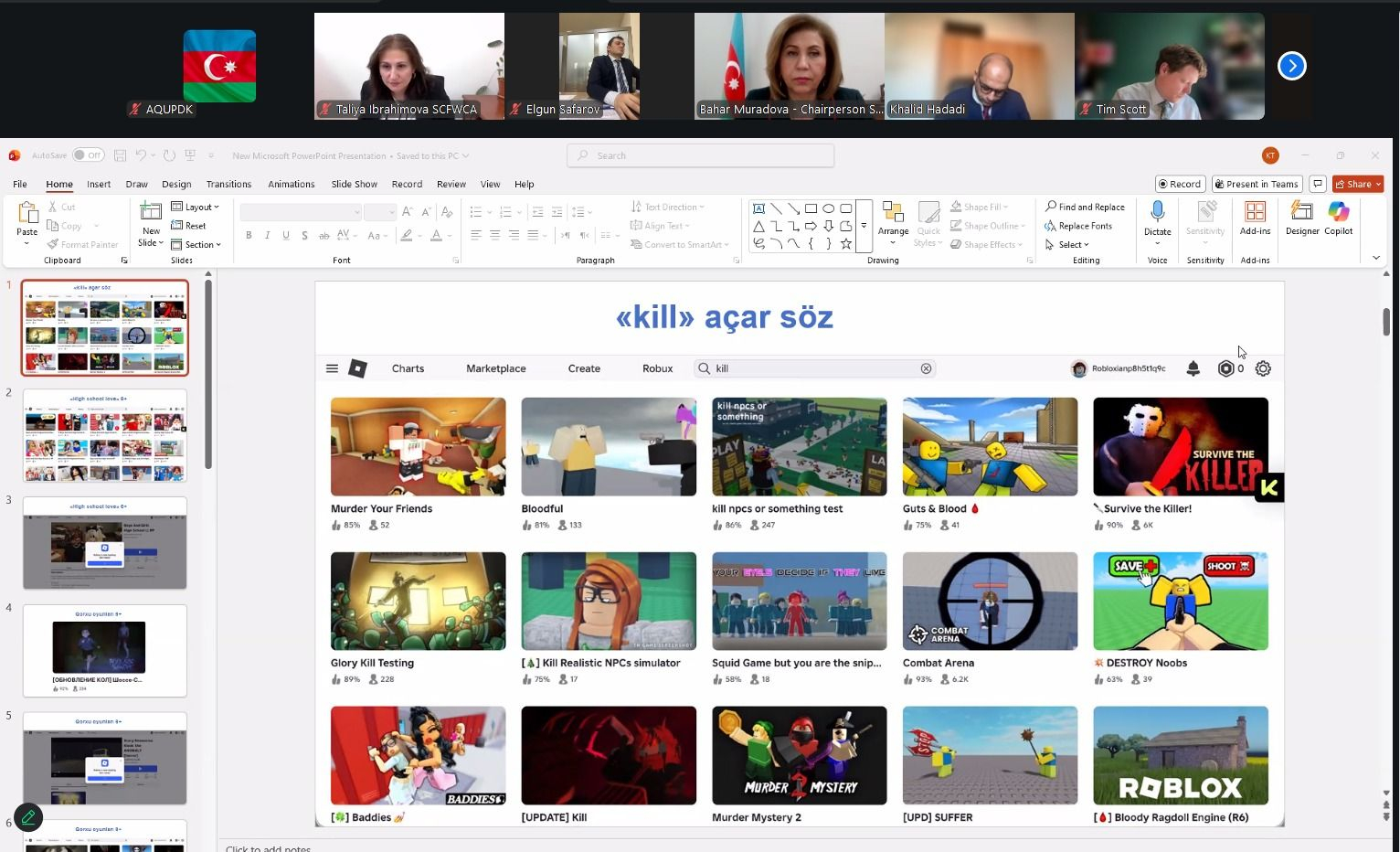
Task: Insert an oval shape from the shapes gallery
Action: click(828, 208)
